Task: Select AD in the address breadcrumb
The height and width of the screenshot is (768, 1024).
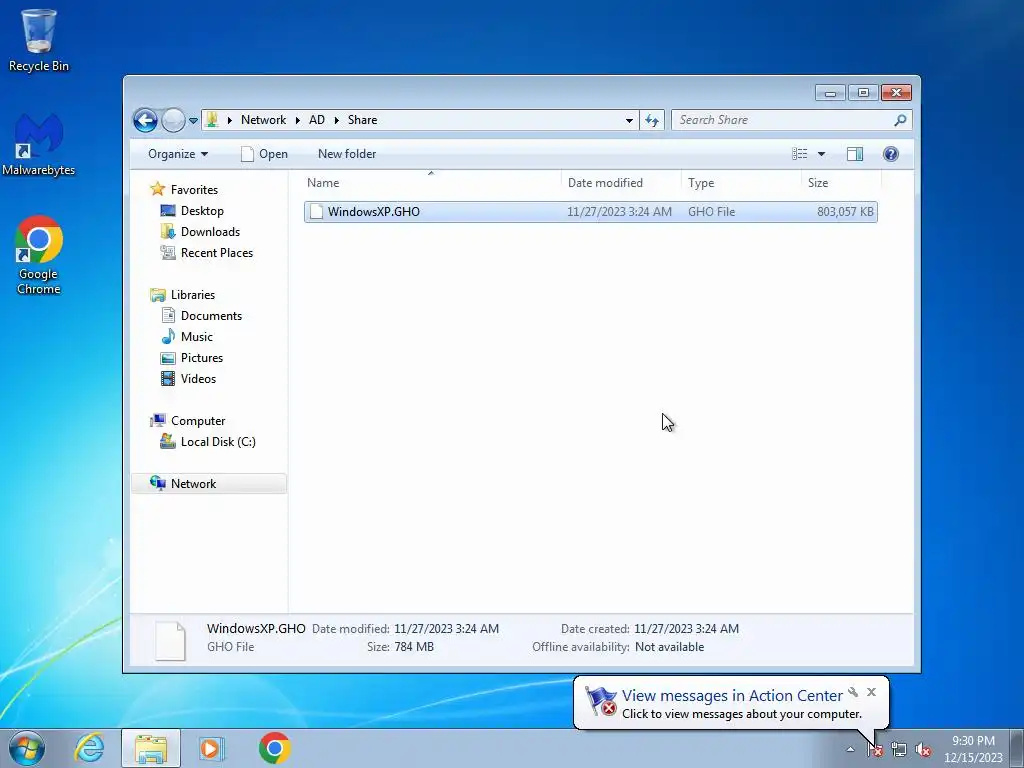Action: click(317, 120)
